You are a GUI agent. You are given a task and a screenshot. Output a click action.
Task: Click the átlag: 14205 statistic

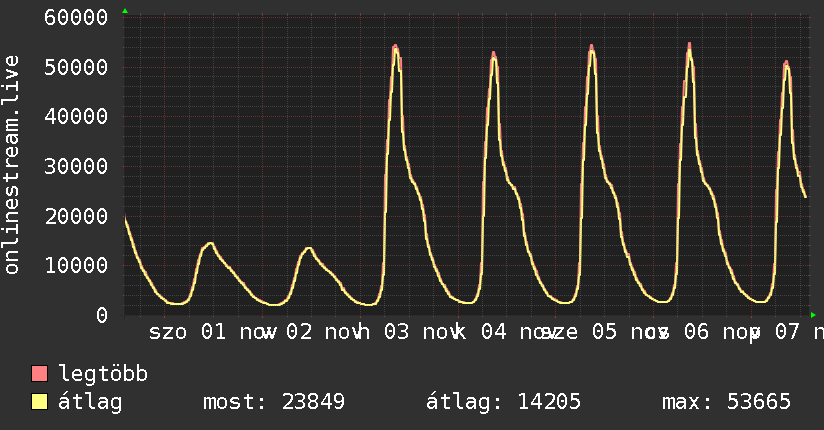point(503,402)
